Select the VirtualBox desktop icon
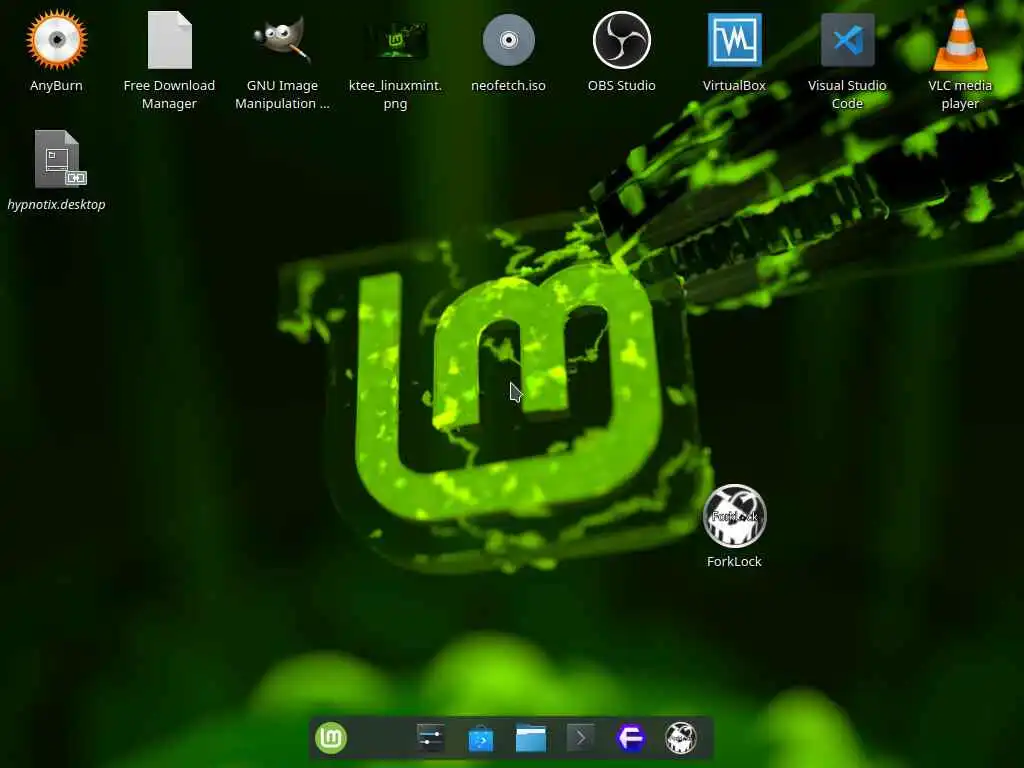This screenshot has height=768, width=1024. pos(735,40)
